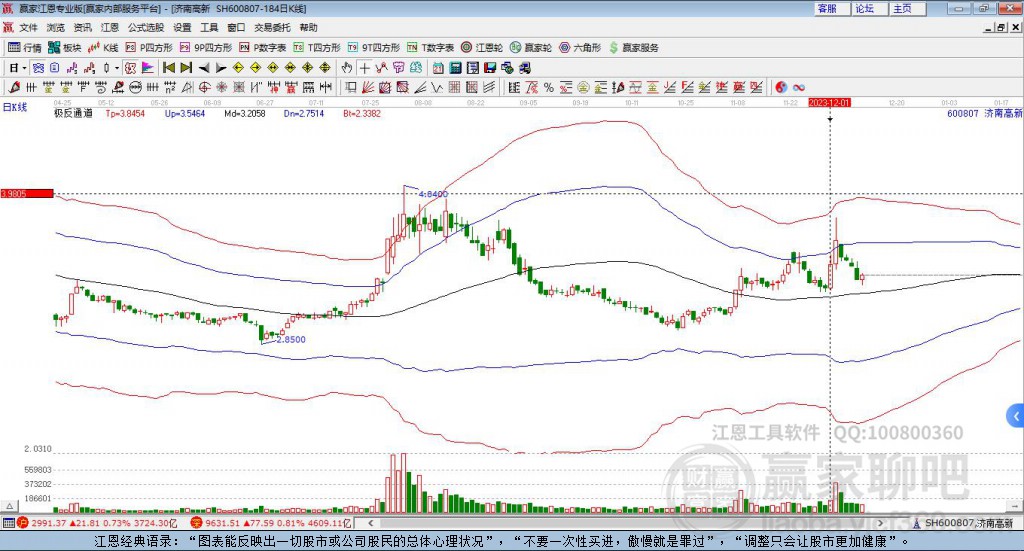The height and width of the screenshot is (551, 1024).
Task: Open the 9P四方形 tool
Action: point(206,48)
